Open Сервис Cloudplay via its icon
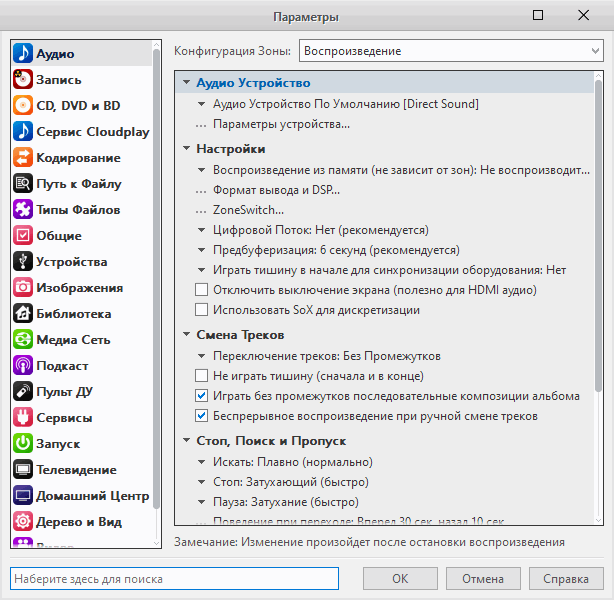The width and height of the screenshot is (614, 600). [x=23, y=132]
